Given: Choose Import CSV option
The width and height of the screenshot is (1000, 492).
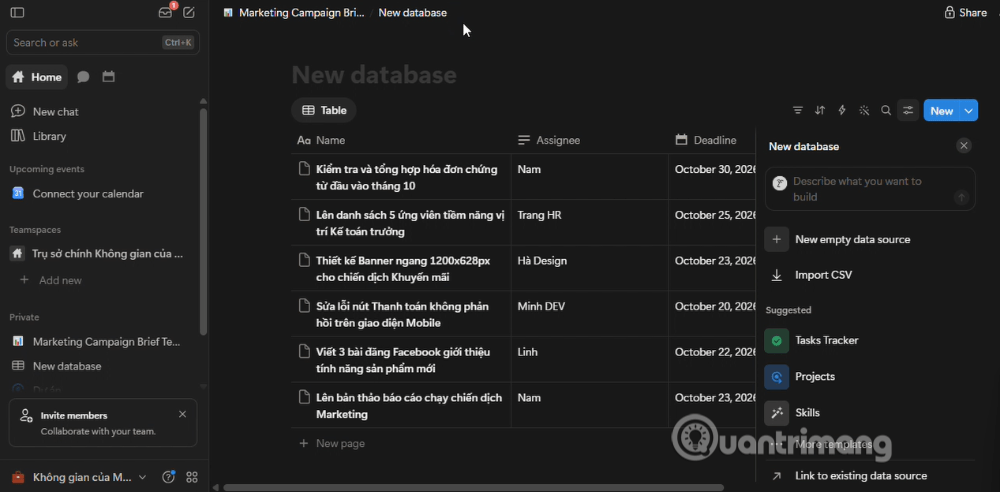Looking at the screenshot, I should (870, 275).
